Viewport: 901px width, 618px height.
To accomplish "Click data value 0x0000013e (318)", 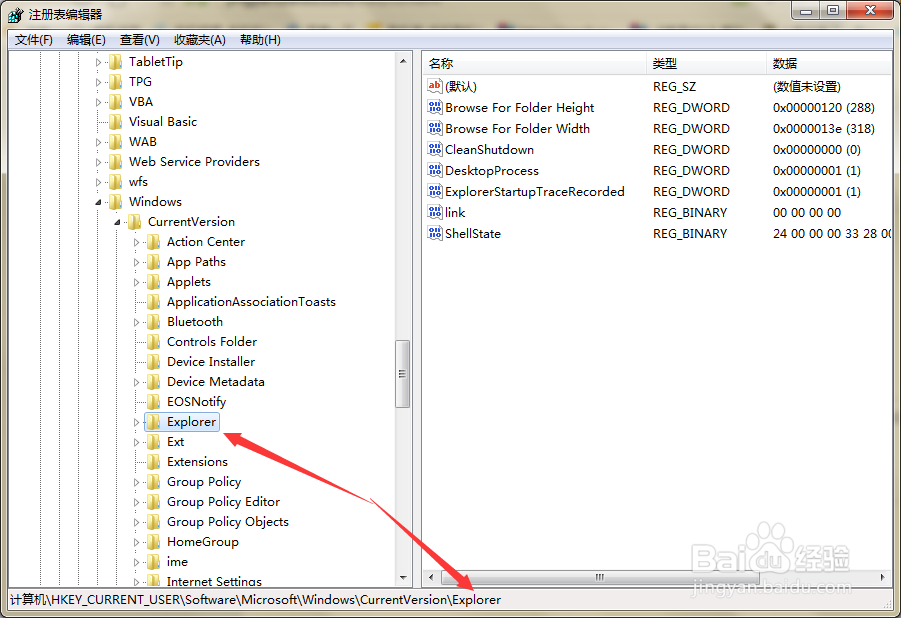I will point(823,128).
